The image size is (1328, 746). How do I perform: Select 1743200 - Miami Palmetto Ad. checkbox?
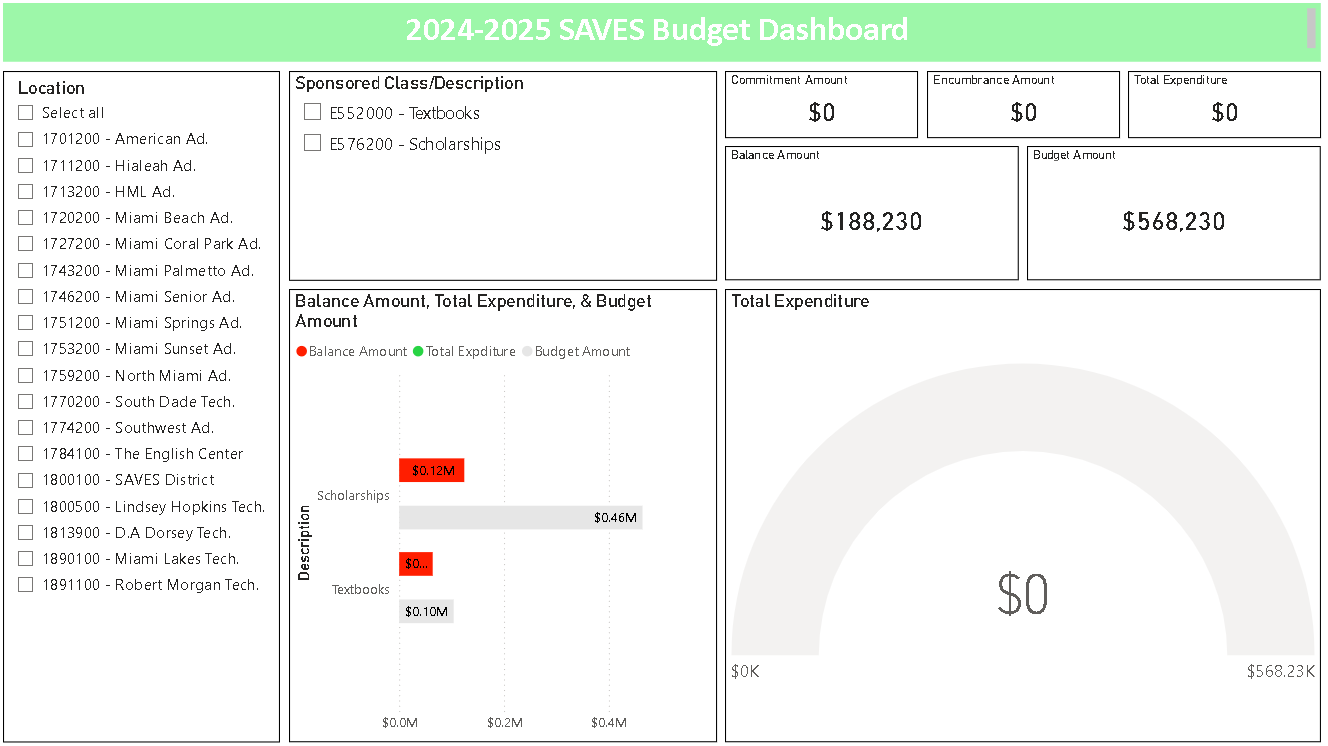(26, 271)
